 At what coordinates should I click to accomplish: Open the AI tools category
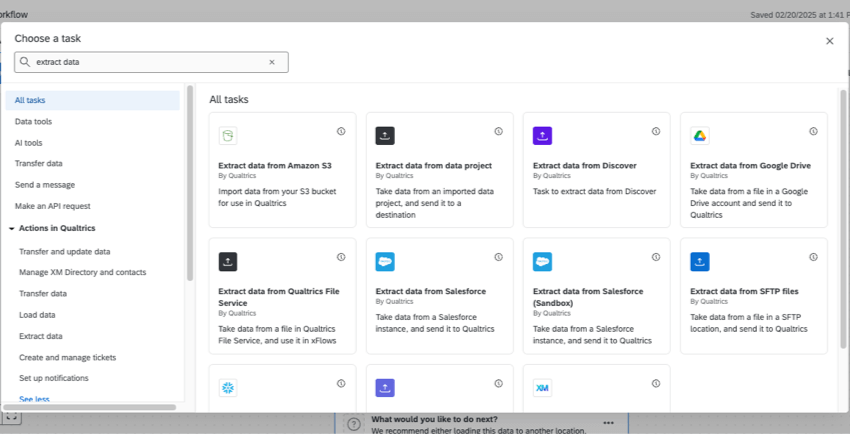click(29, 143)
